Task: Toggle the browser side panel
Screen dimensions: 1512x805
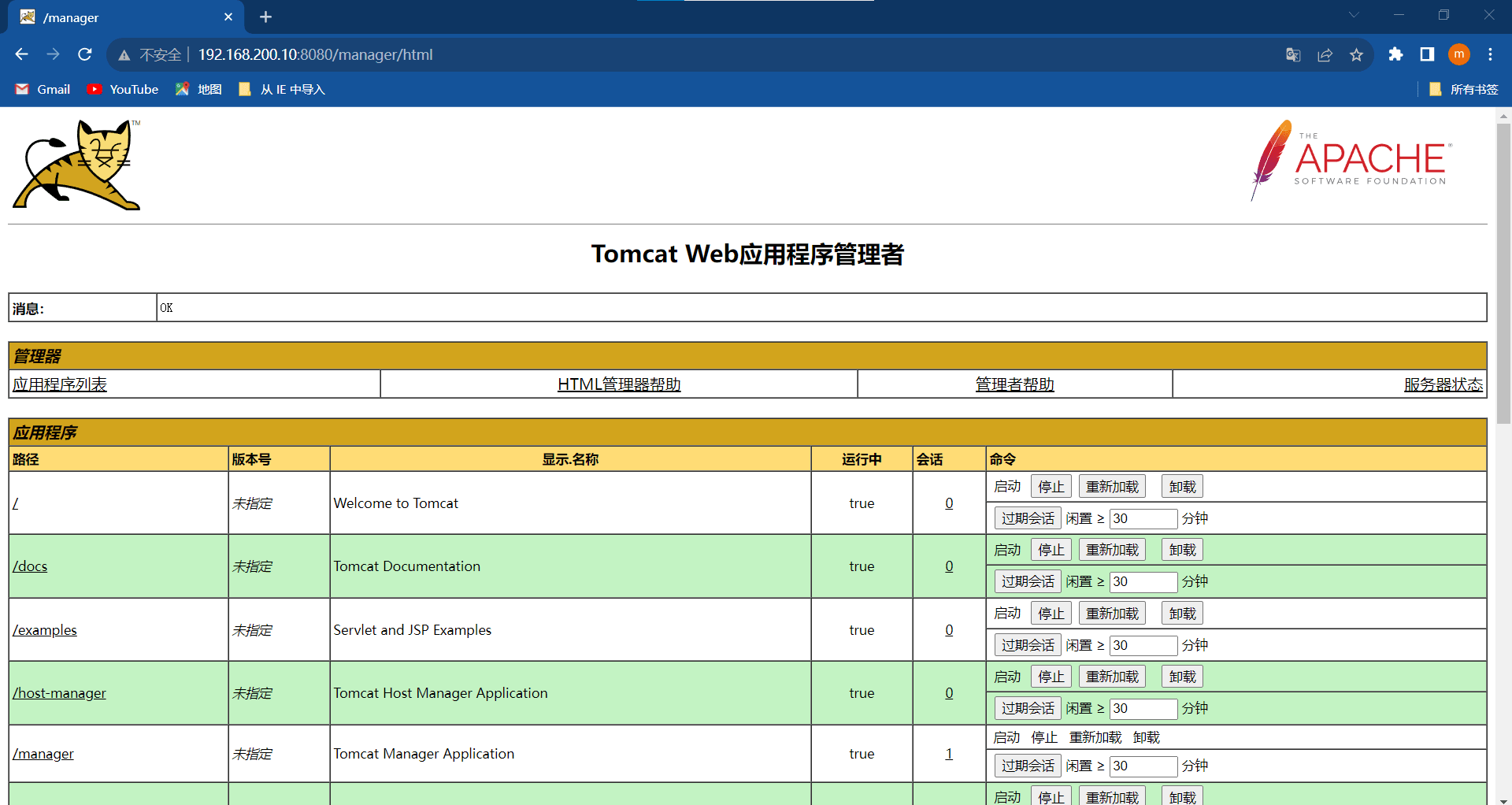Action: pos(1427,54)
